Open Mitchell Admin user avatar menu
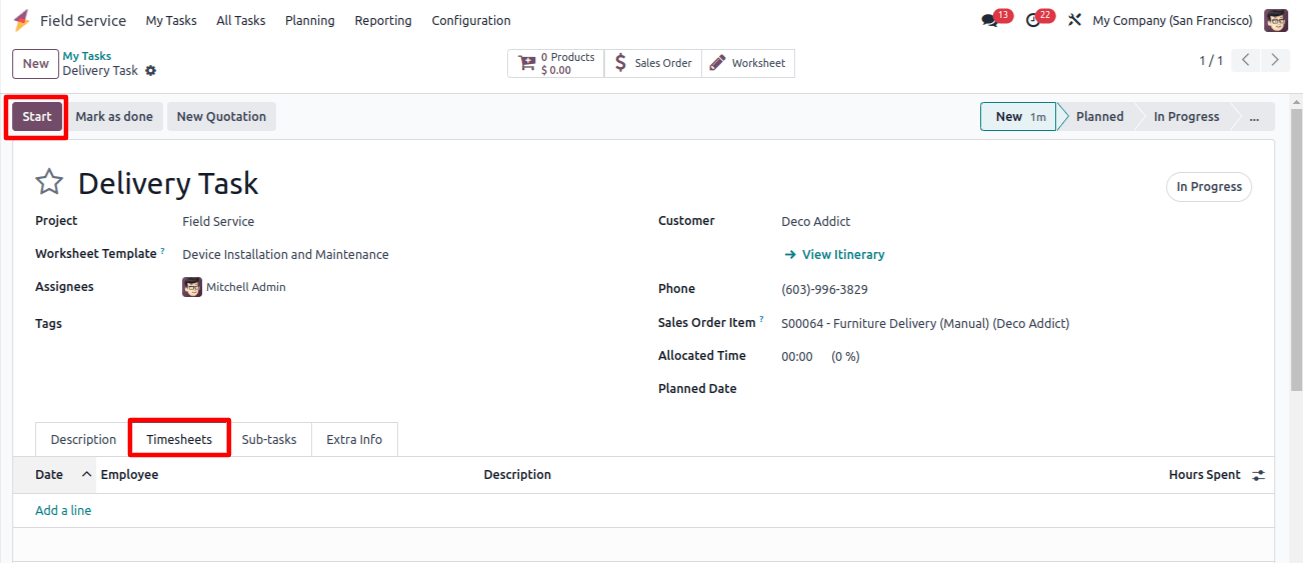 pyautogui.click(x=1276, y=20)
